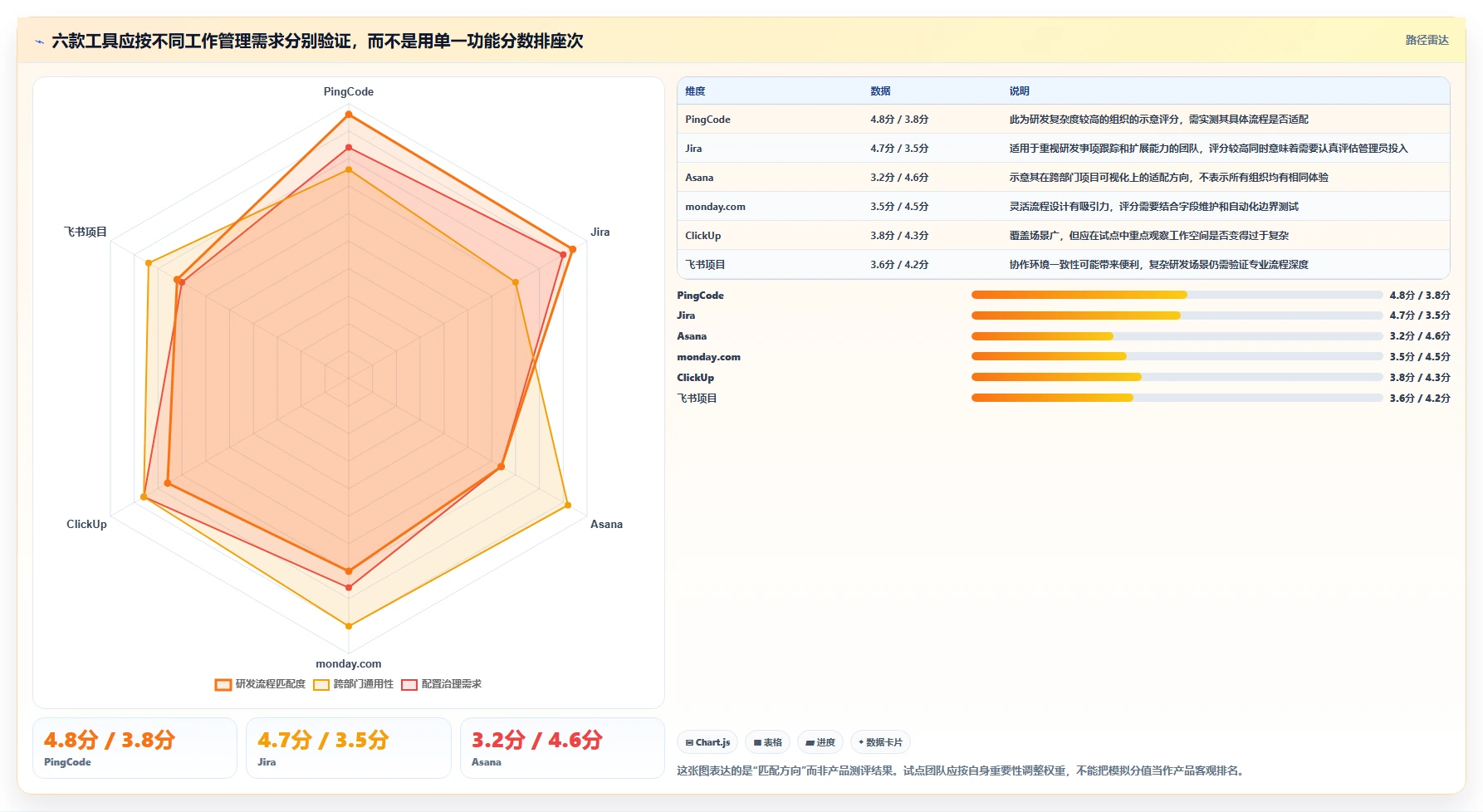Screen dimensions: 1483x812
Task: Click the 3.5分 / 4.5分 value in the table
Action: click(899, 207)
